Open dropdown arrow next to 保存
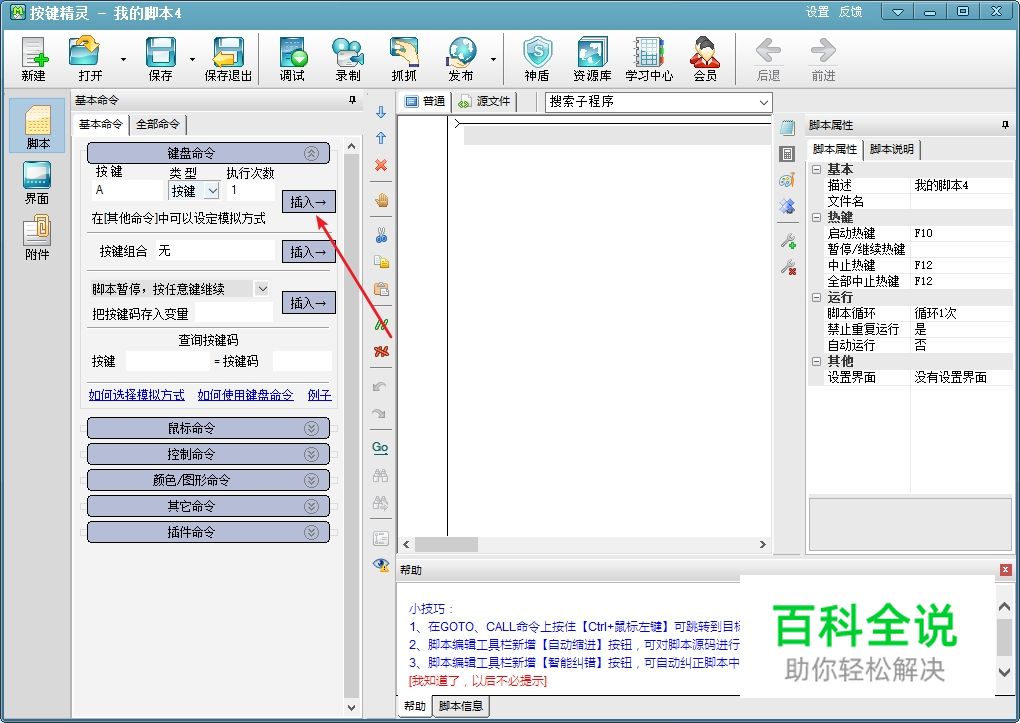Screen dimensions: 1020x723 (x=193, y=59)
